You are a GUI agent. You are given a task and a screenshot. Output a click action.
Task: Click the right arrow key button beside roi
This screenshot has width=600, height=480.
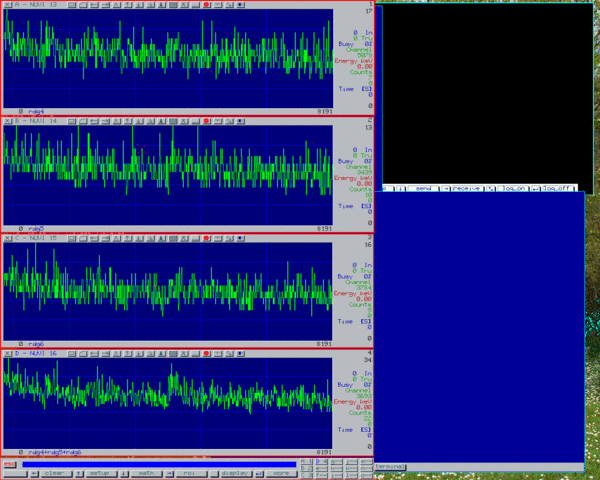[x=169, y=473]
